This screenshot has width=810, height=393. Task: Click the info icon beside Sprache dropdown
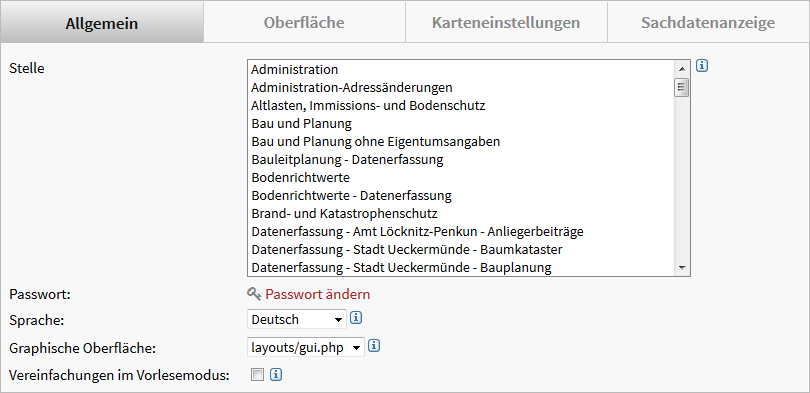(x=355, y=318)
